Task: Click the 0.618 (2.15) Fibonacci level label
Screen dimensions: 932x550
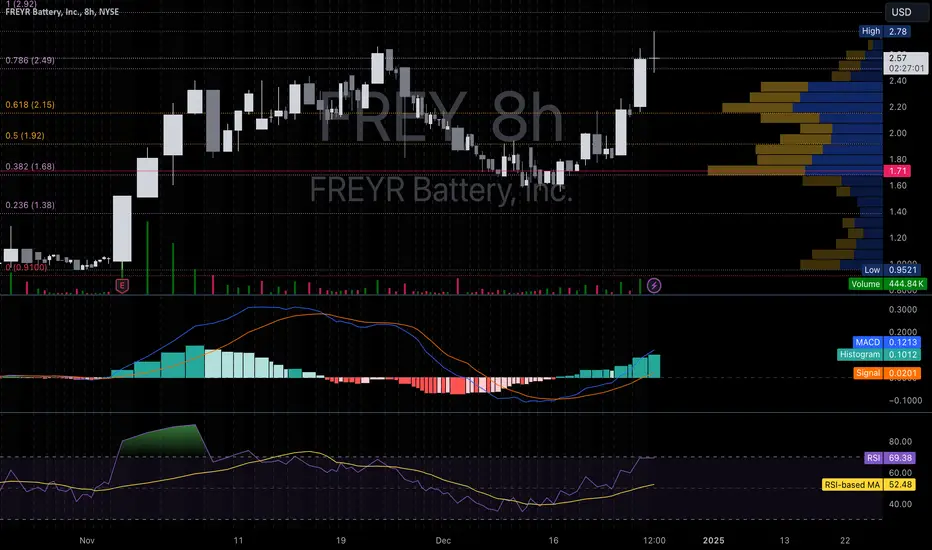Action: coord(30,105)
